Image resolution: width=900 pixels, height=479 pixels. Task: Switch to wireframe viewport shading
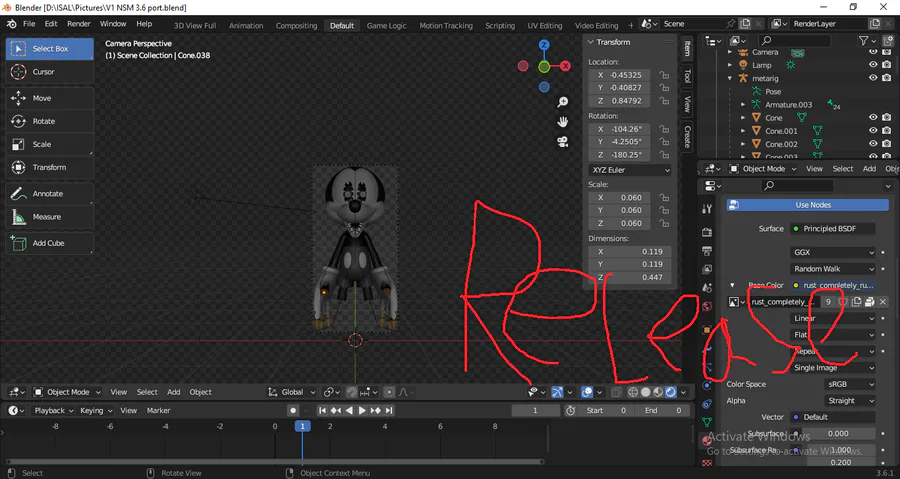pyautogui.click(x=633, y=392)
